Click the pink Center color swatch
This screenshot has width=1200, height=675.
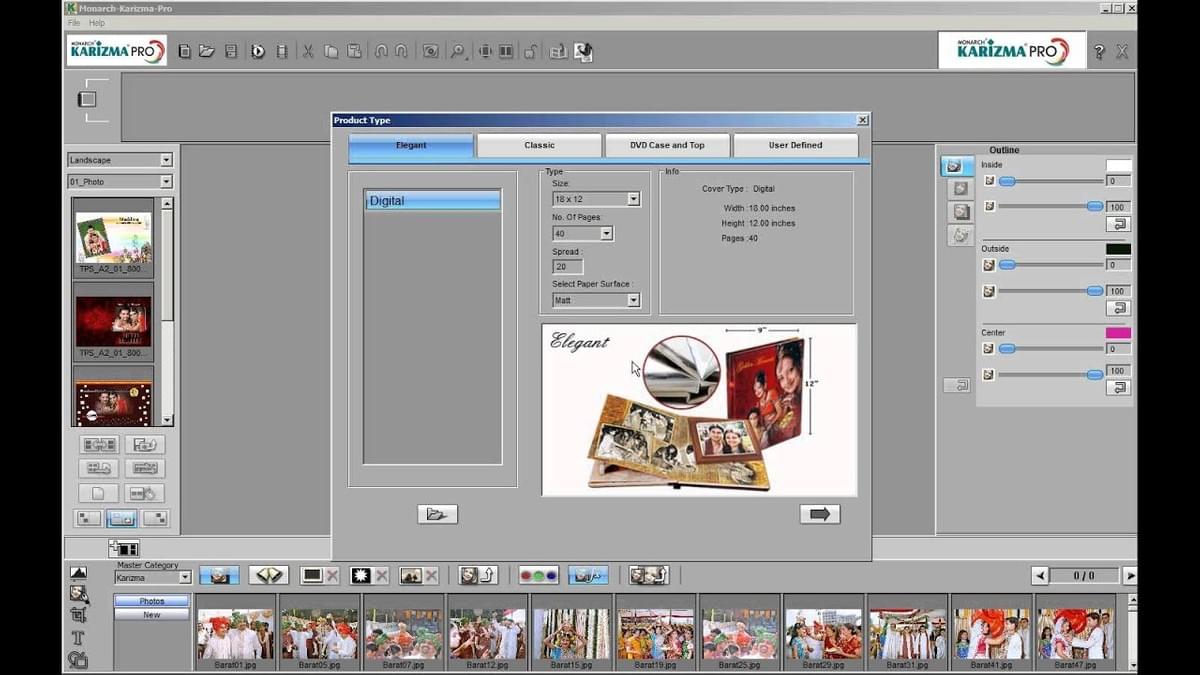tap(1118, 333)
